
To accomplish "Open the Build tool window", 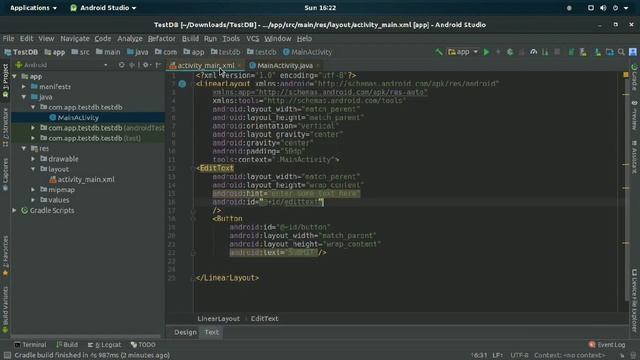I will pos(67,345).
